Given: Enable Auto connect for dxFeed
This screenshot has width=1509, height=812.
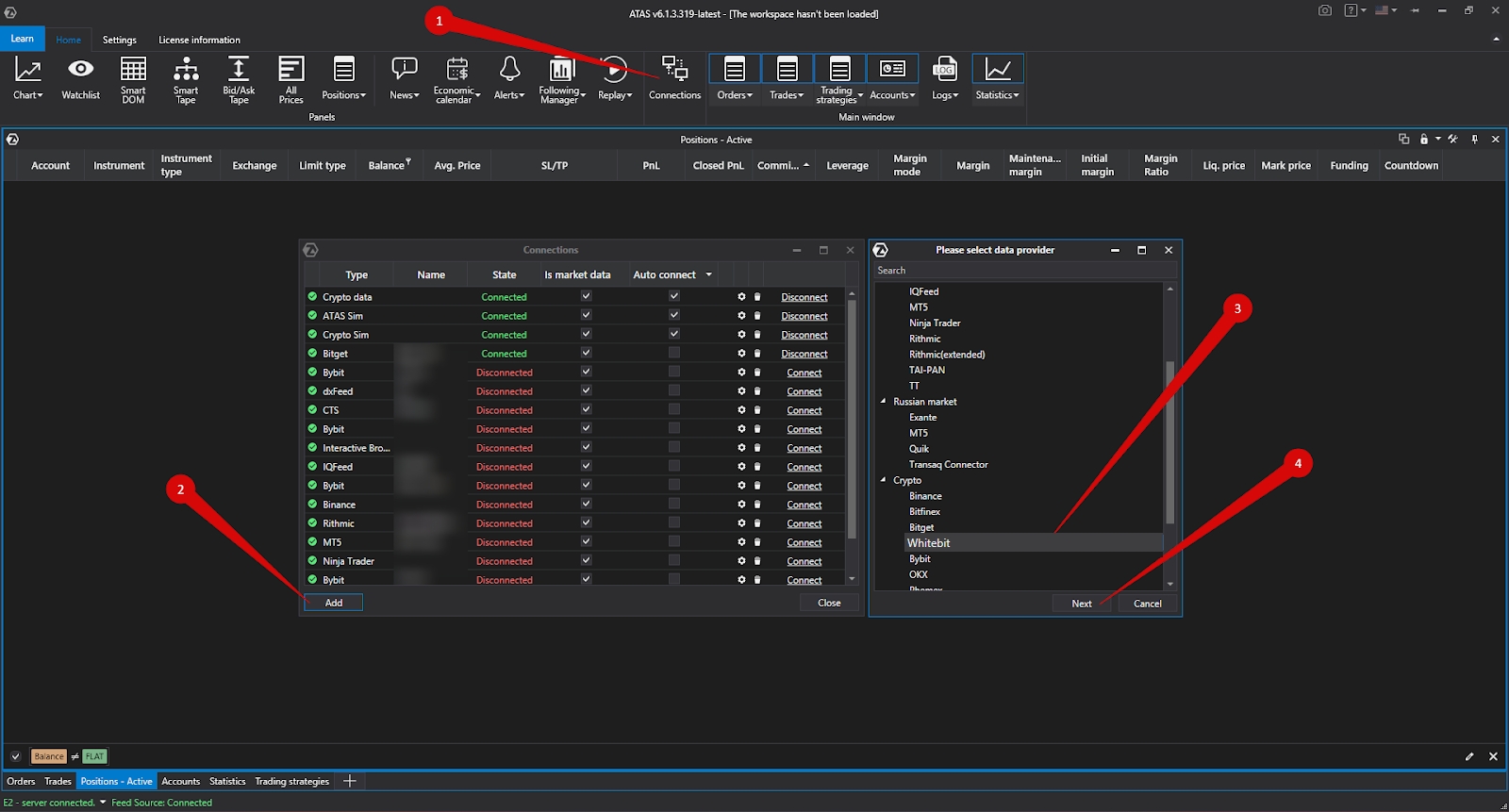Looking at the screenshot, I should point(673,390).
